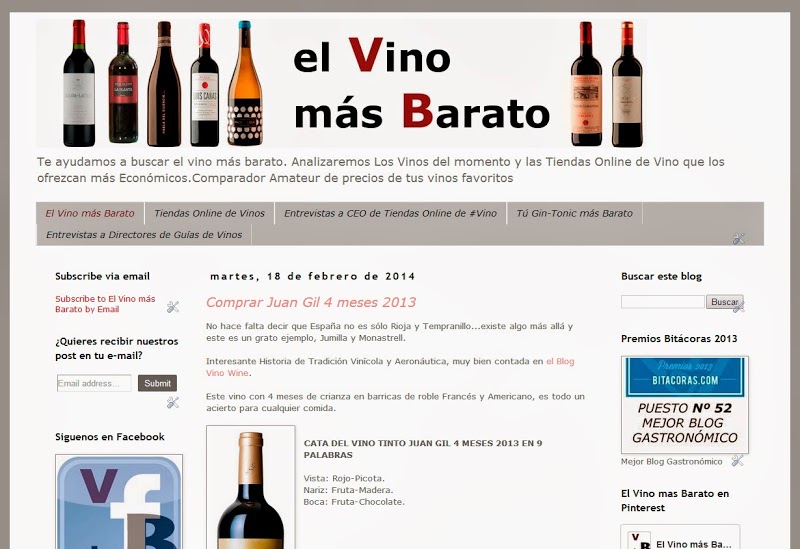The image size is (800, 549).
Task: Open post title Comprar Juan Gil 4 meses 2013
Action: pos(311,302)
